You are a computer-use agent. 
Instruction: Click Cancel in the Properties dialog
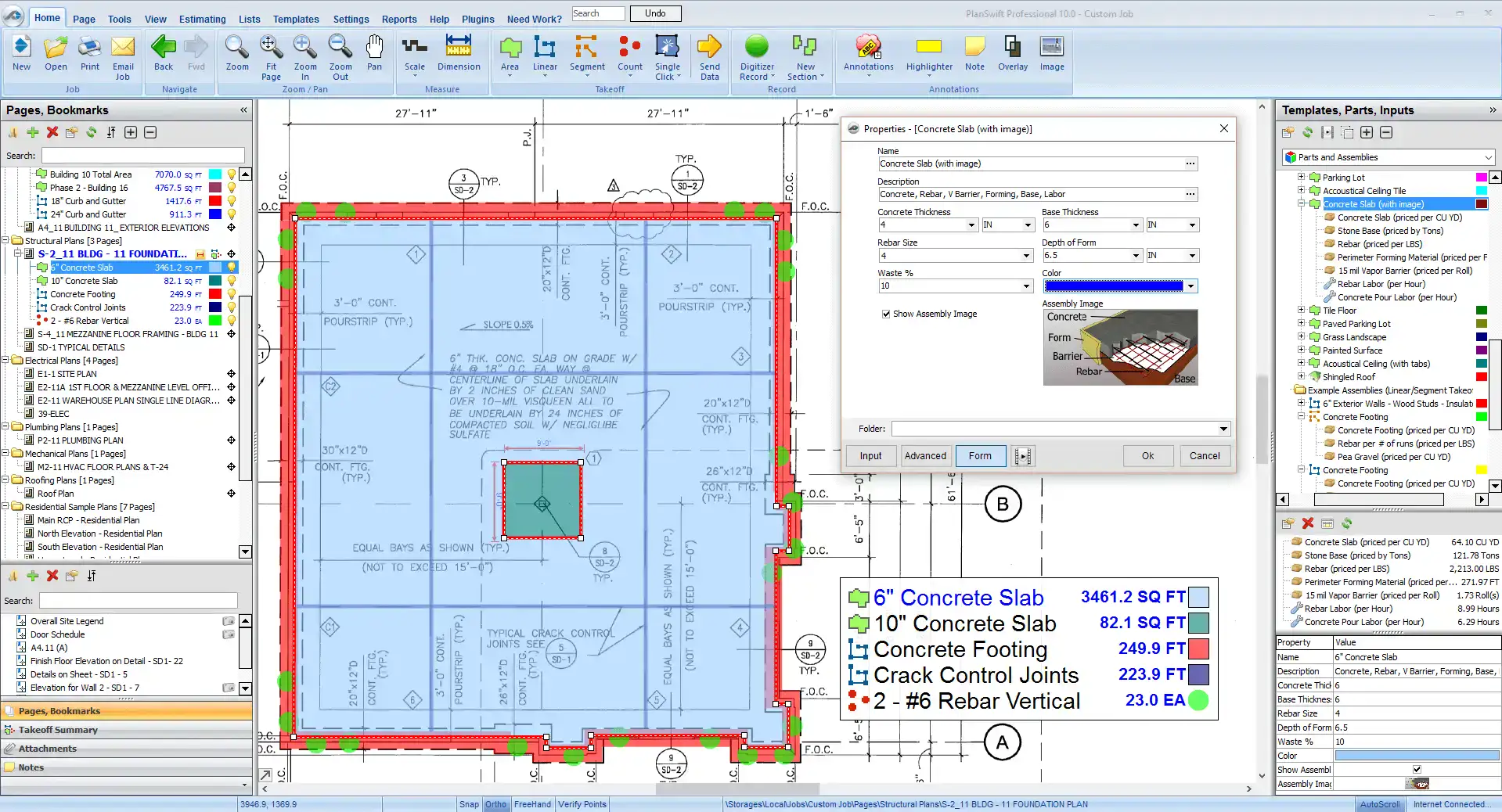tap(1205, 456)
